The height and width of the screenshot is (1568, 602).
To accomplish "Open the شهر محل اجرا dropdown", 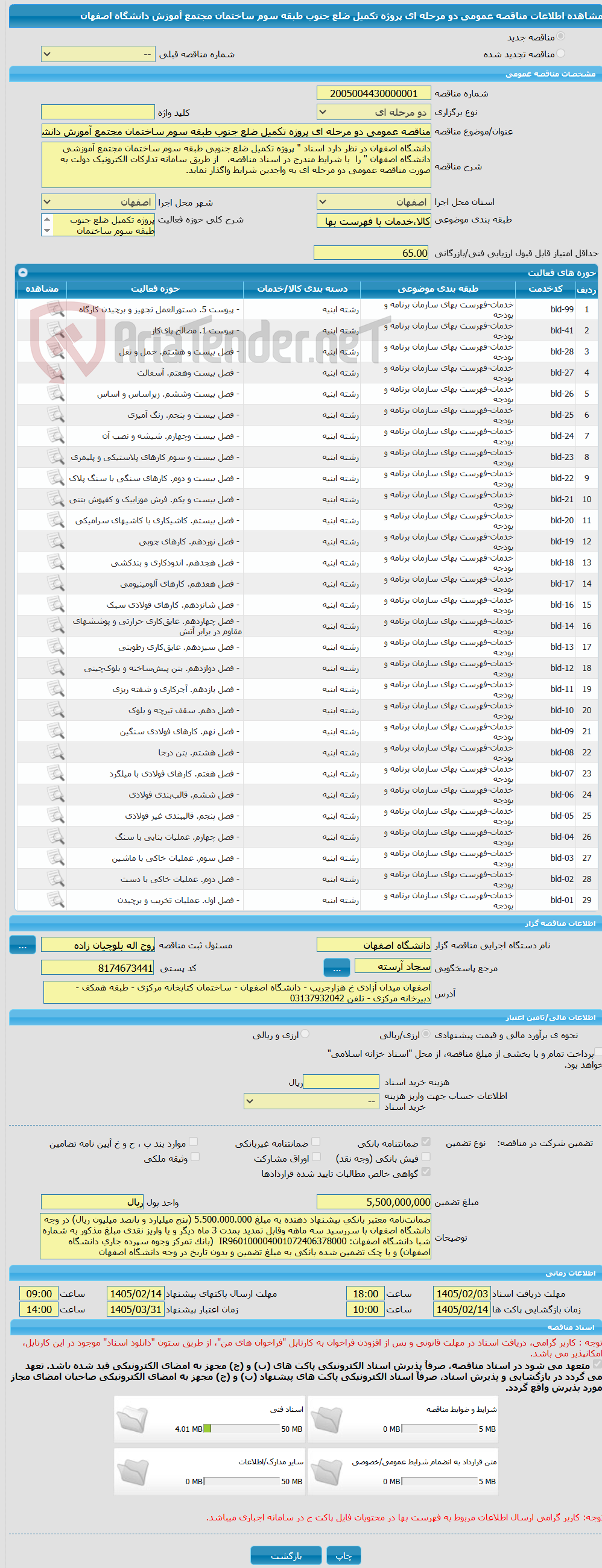I will coord(98,202).
